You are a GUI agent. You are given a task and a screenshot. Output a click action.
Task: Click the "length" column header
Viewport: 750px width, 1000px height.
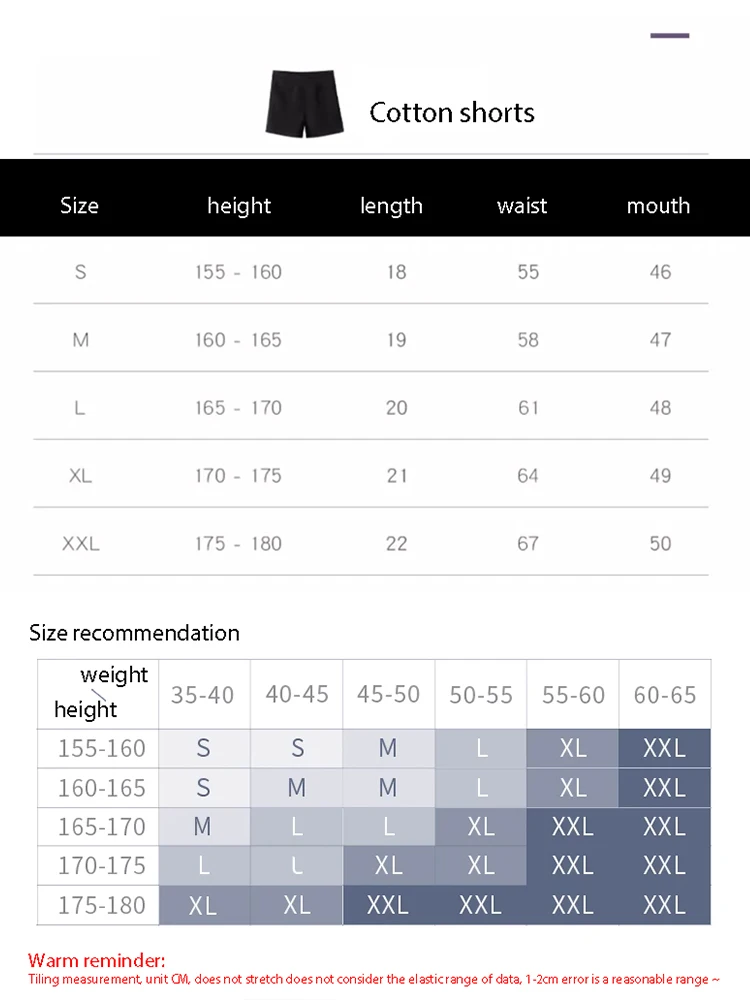(391, 206)
